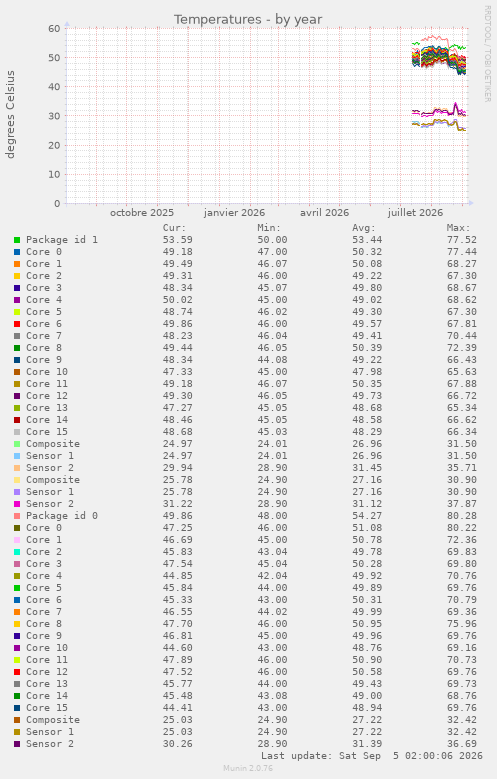
Task: Click Core 15 label with Cur 44.41
Action: 47,708
